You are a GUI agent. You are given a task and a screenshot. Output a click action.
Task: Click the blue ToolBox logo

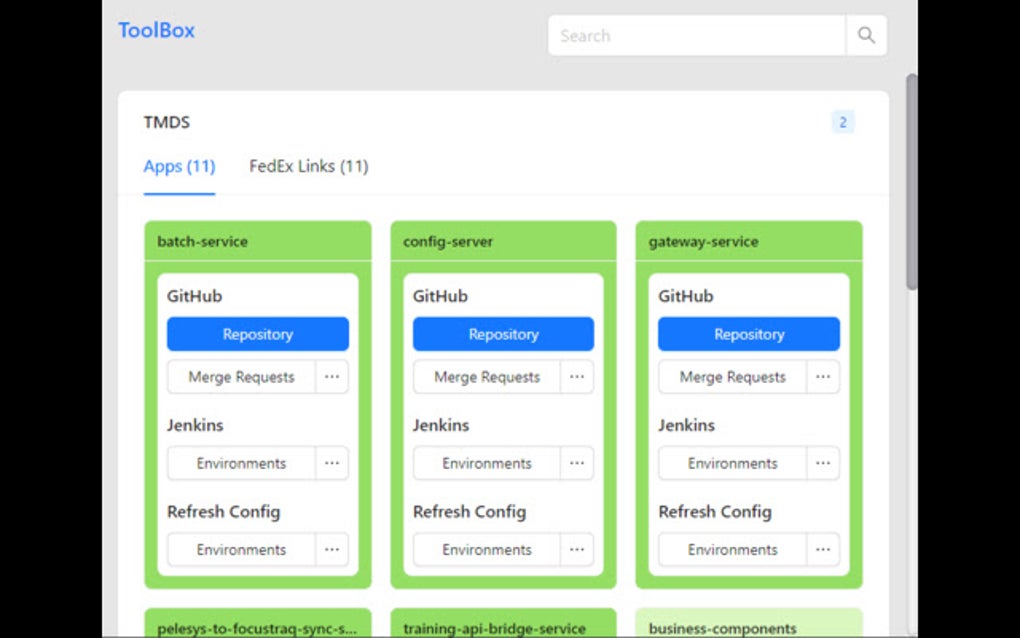pyautogui.click(x=156, y=30)
